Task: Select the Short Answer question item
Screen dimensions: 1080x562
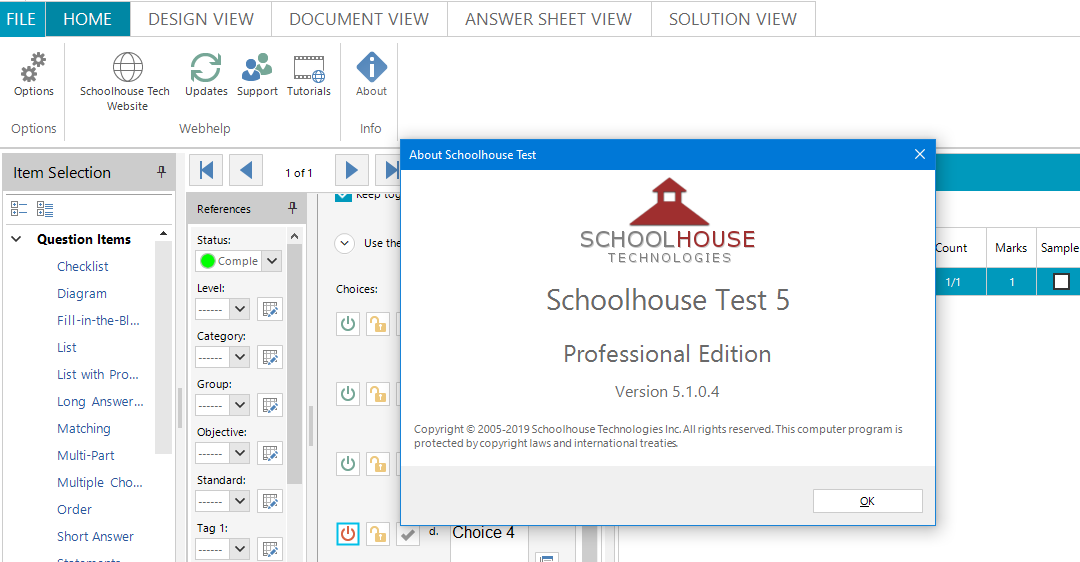Action: click(x=95, y=537)
